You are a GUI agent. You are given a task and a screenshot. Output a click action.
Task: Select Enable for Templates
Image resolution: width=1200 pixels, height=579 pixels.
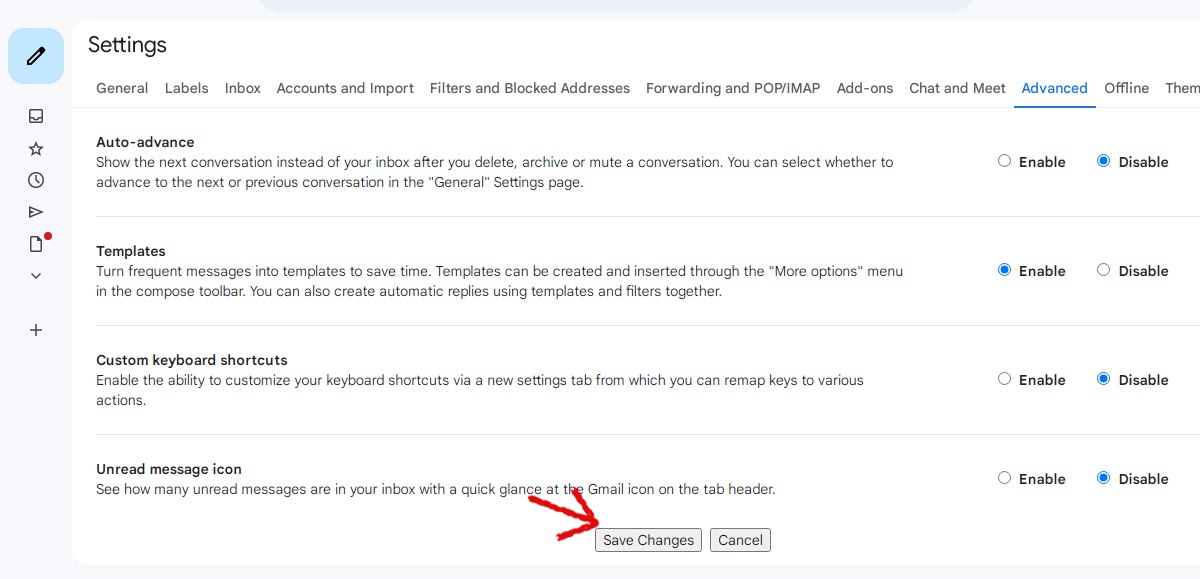tap(1004, 270)
